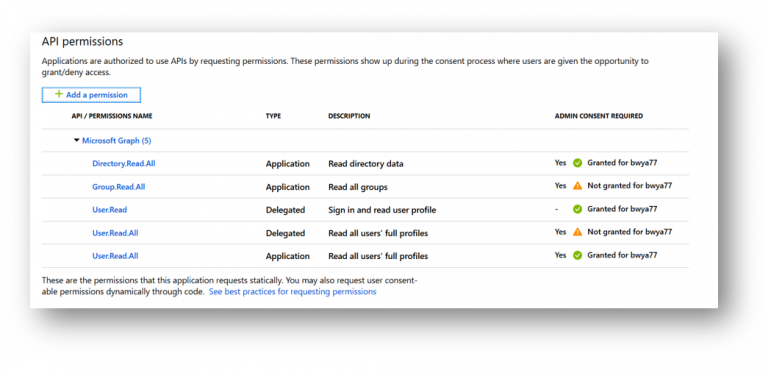Click Not granted for bwya77 in Group.Read.All row
This screenshot has width=768, height=373.
pyautogui.click(x=629, y=186)
